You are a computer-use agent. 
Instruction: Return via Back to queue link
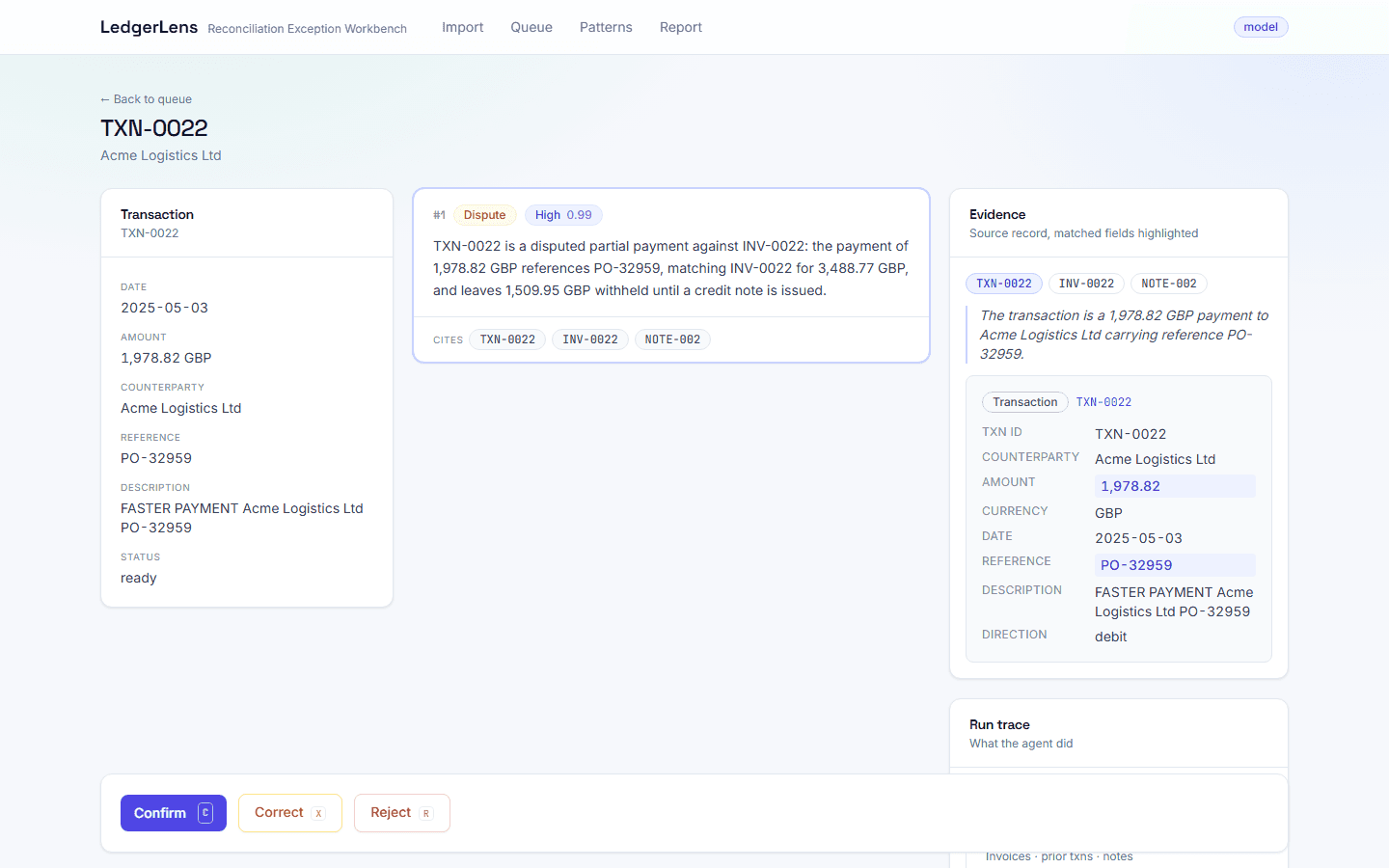pyautogui.click(x=146, y=99)
